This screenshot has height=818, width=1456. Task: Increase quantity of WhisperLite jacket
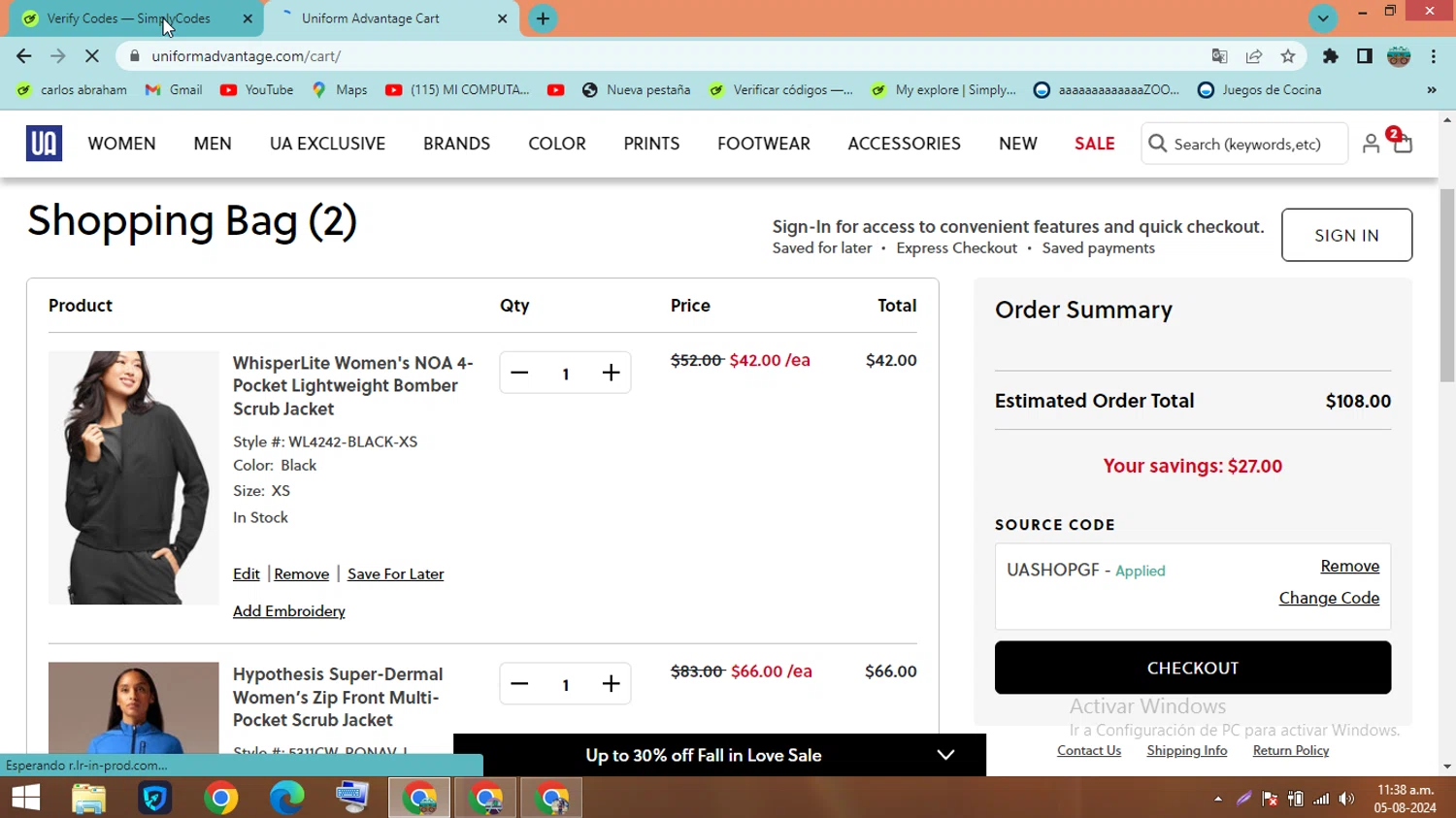(x=611, y=373)
